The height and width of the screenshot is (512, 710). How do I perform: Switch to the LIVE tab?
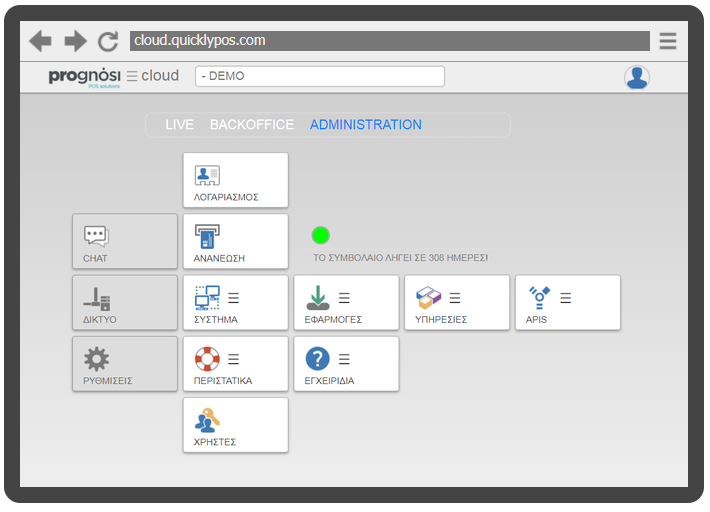(x=180, y=125)
